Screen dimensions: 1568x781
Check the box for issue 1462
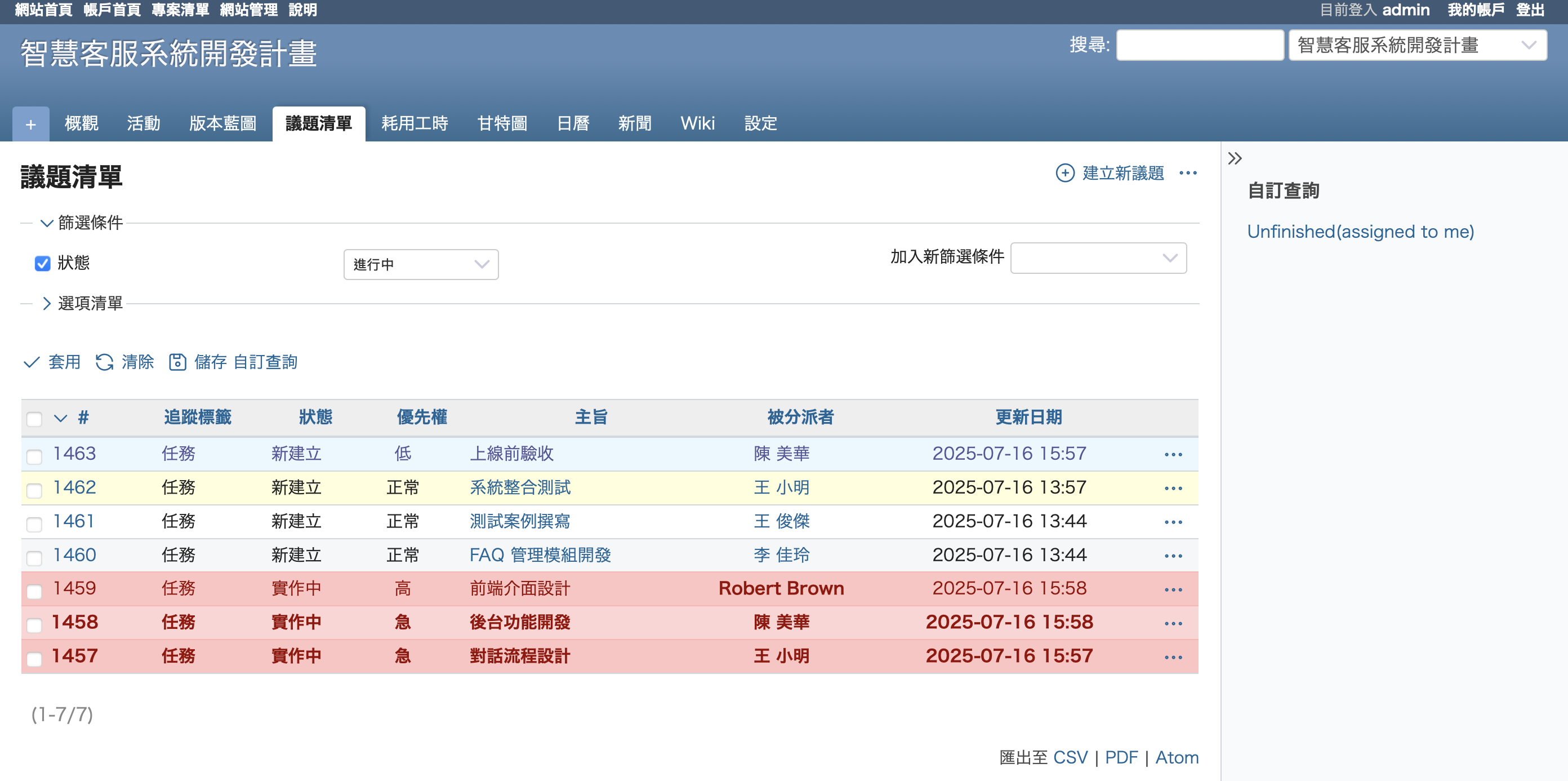point(35,490)
